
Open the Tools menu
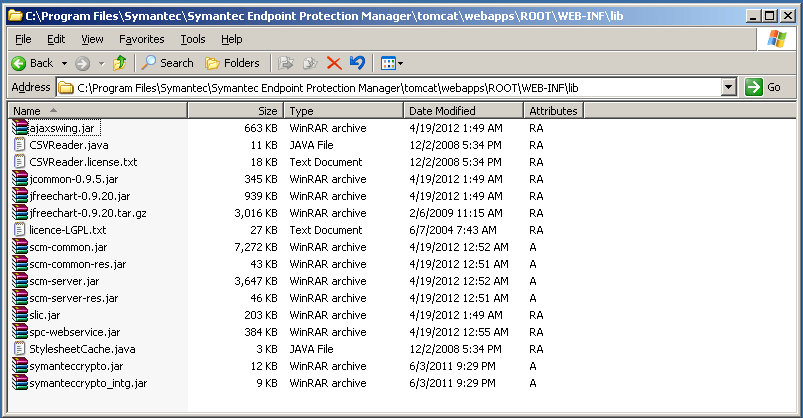[x=193, y=39]
